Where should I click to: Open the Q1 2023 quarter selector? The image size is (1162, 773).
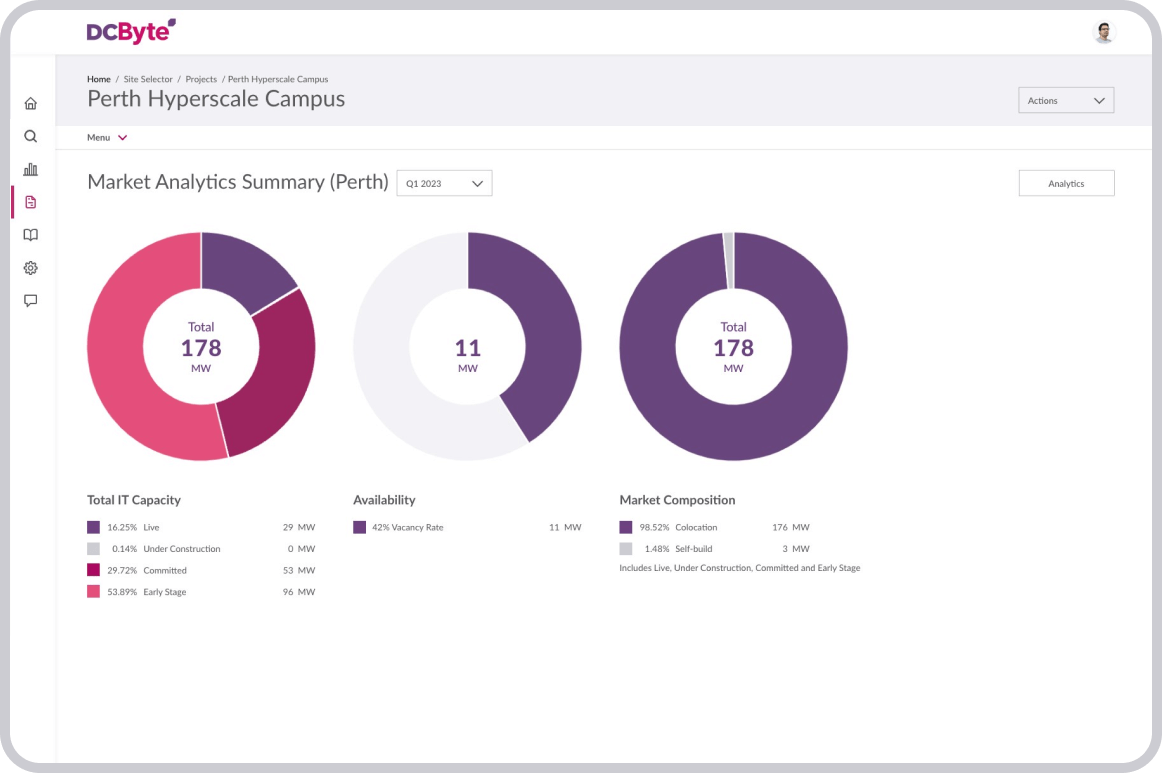(444, 183)
